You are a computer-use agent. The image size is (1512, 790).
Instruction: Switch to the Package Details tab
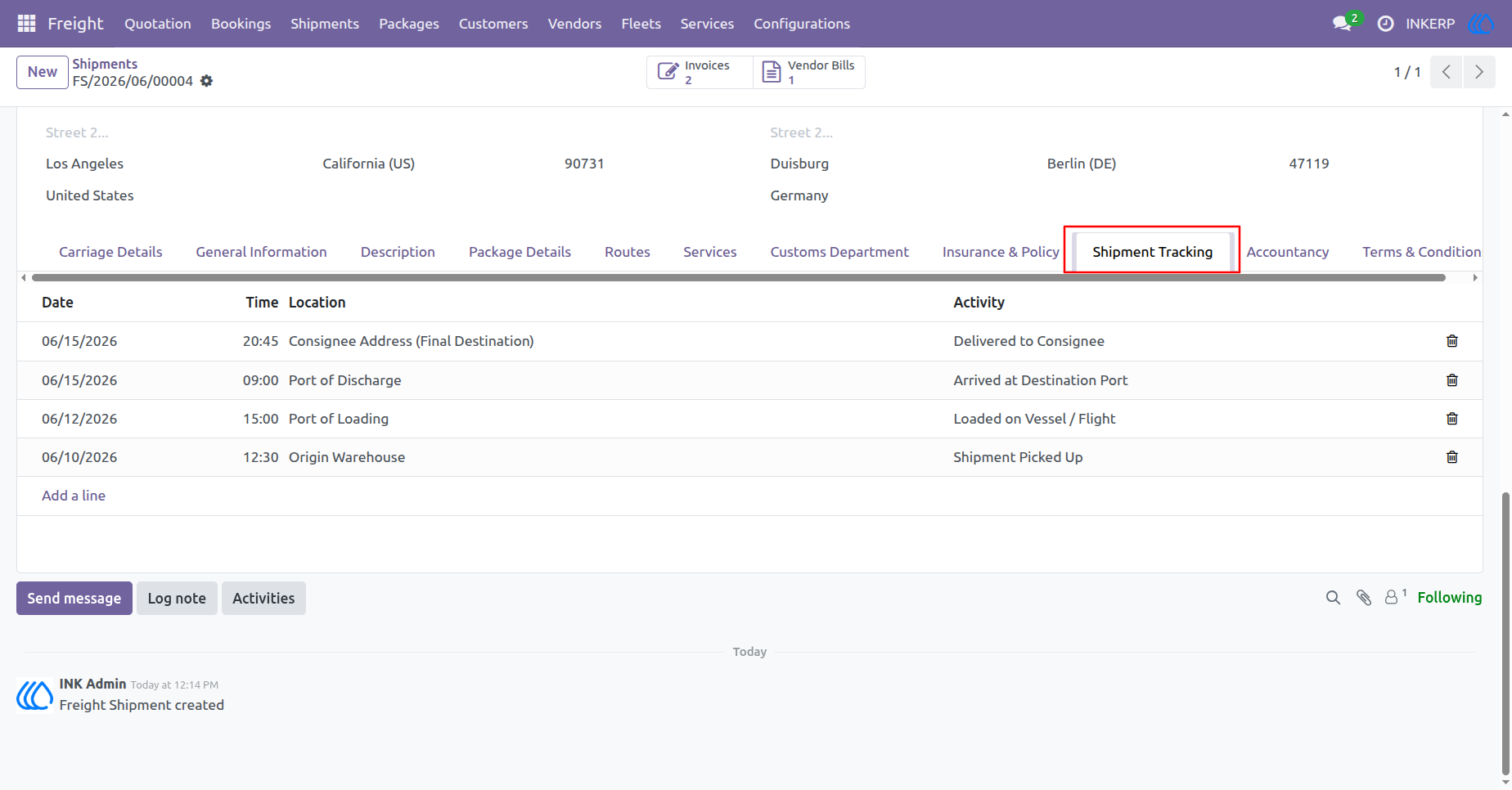[x=520, y=252]
